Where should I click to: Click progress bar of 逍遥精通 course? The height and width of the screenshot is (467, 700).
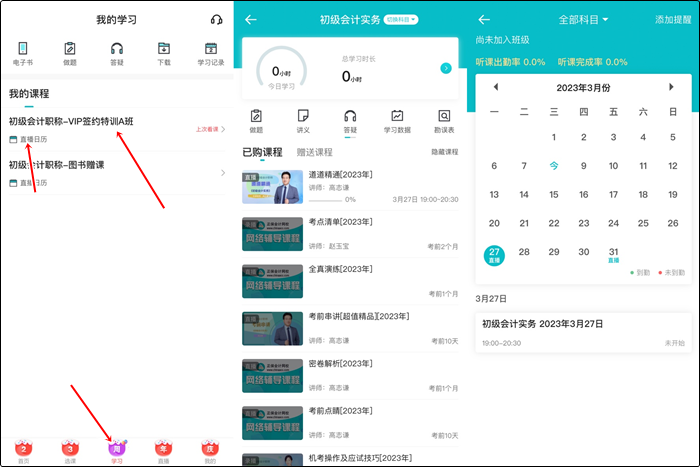click(325, 200)
